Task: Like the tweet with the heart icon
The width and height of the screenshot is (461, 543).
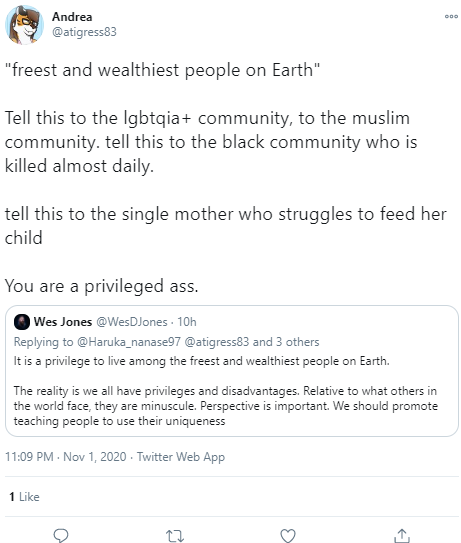Action: click(288, 536)
